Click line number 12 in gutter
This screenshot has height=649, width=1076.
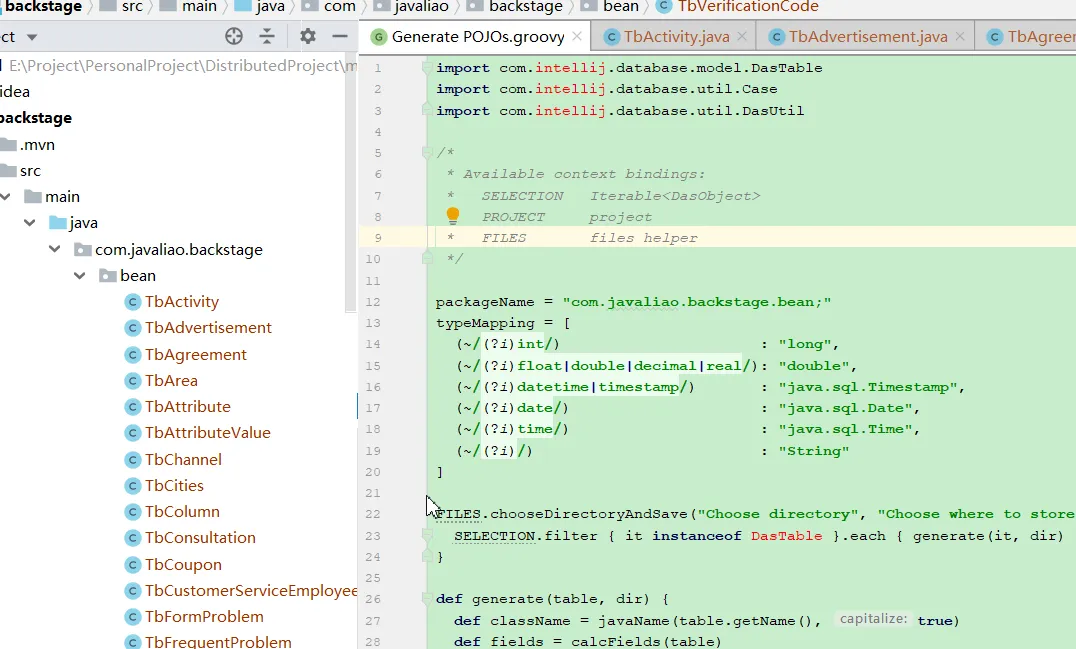[373, 302]
